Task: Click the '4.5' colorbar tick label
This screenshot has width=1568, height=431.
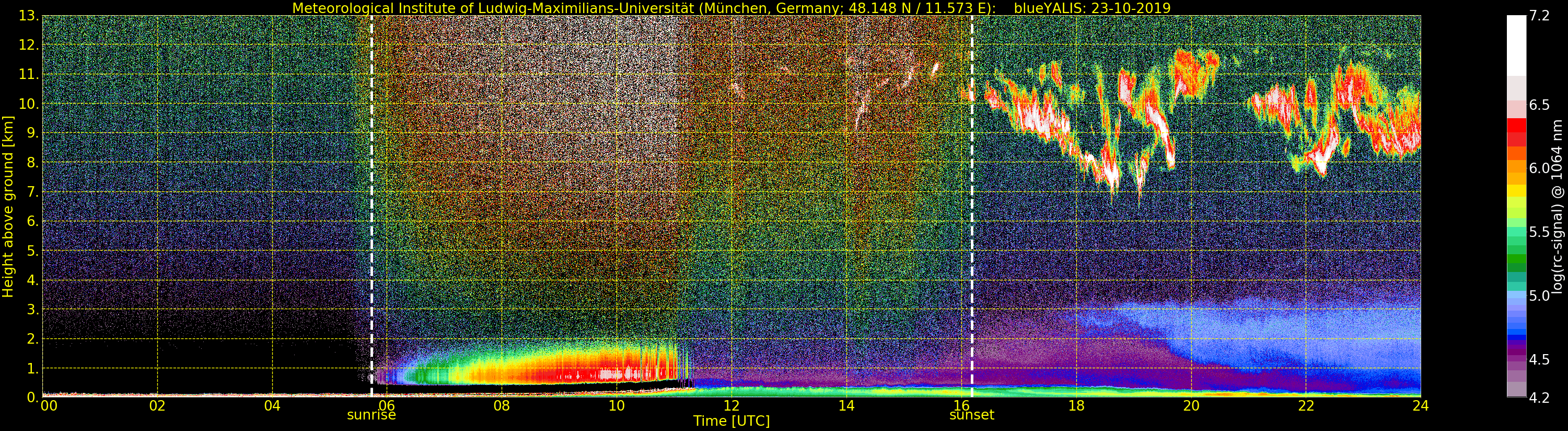Action: coord(1540,360)
